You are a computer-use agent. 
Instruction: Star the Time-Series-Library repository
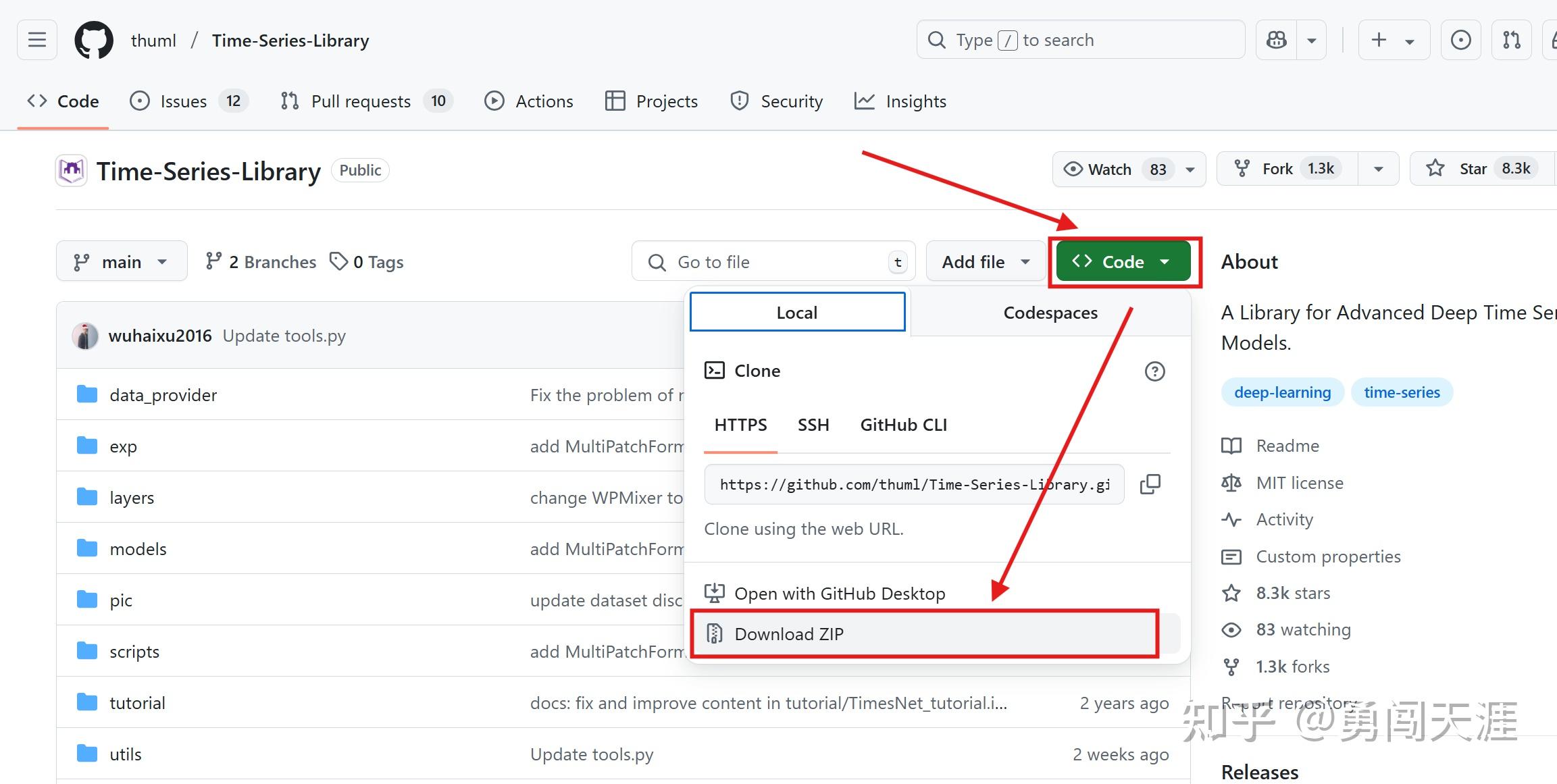[x=1473, y=169]
